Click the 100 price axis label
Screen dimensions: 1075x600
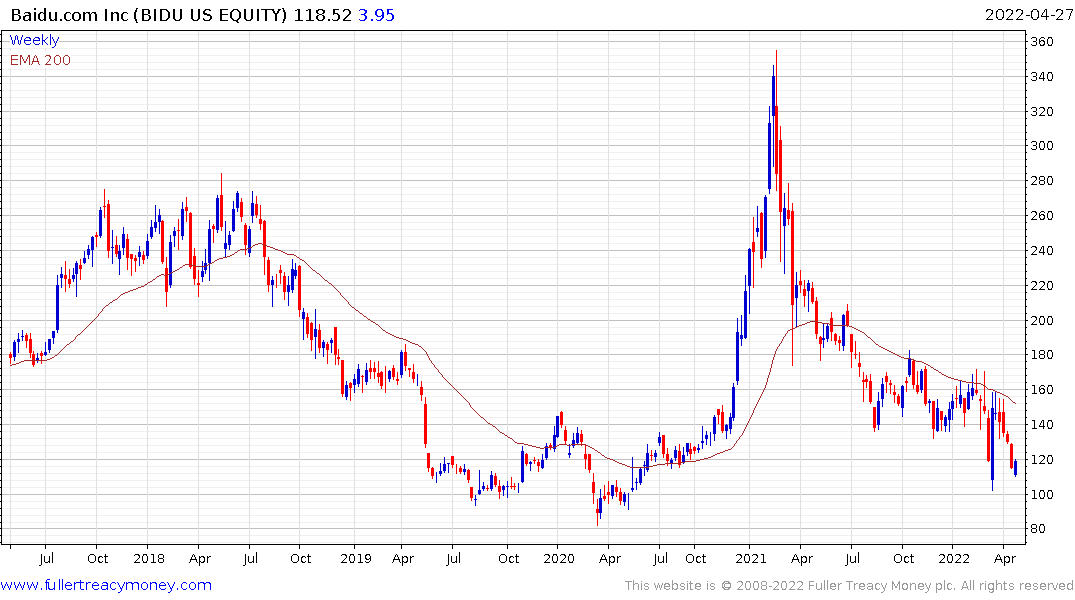click(x=1041, y=494)
